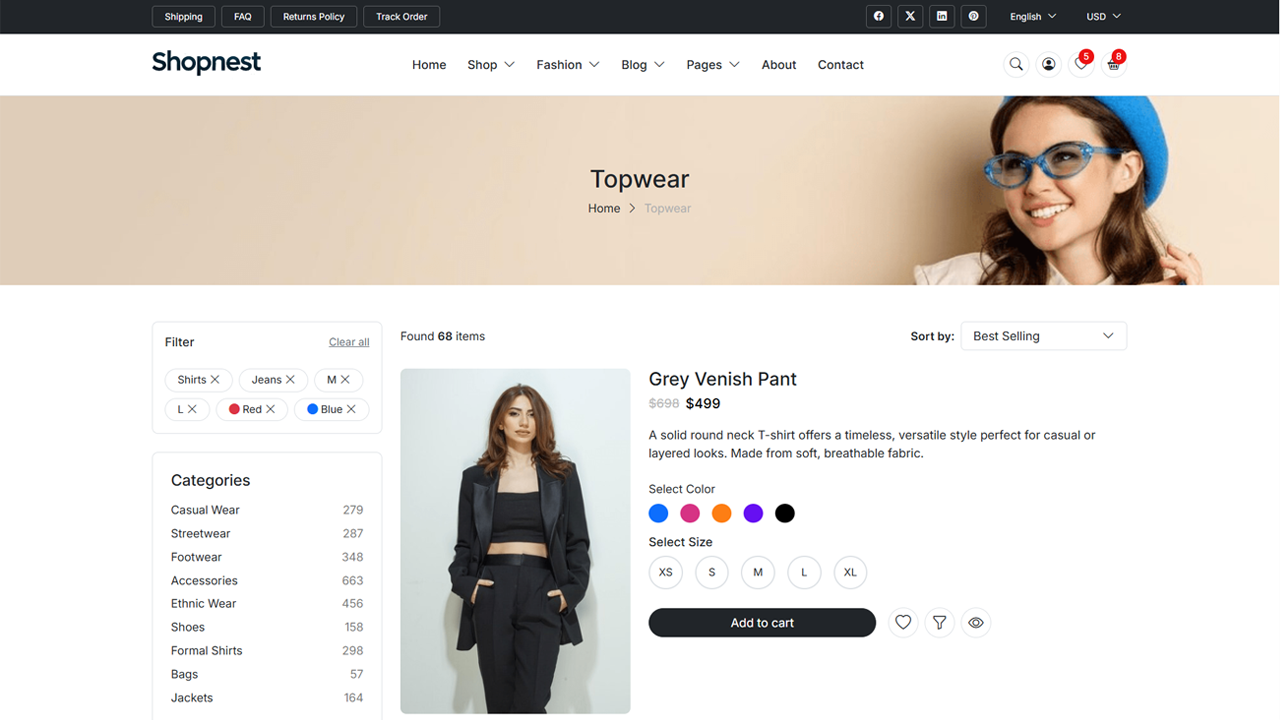1280x720 pixels.
Task: Add product to wishlist with heart icon
Action: pyautogui.click(x=903, y=623)
